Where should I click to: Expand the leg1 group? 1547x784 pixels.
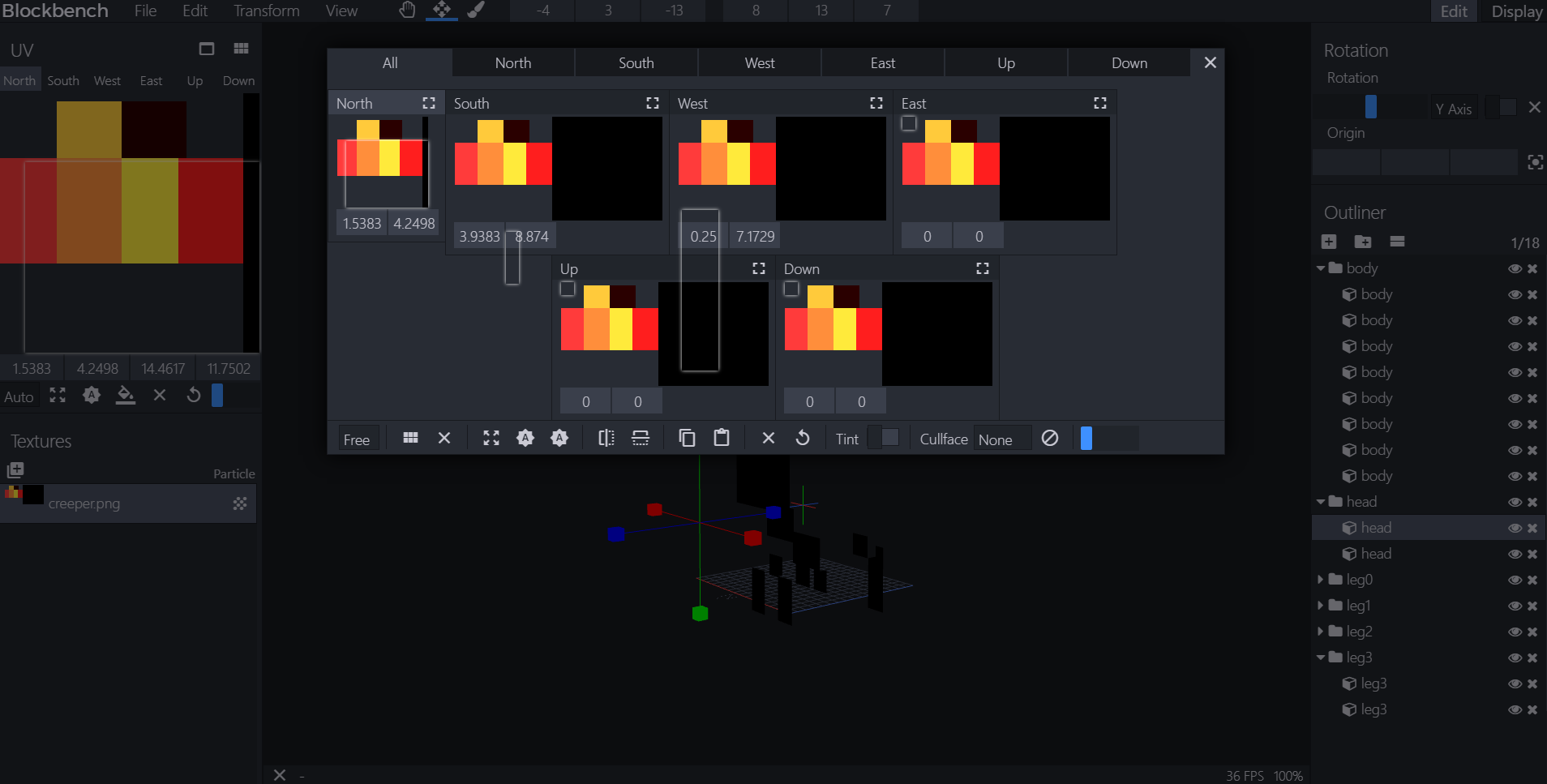coord(1321,606)
